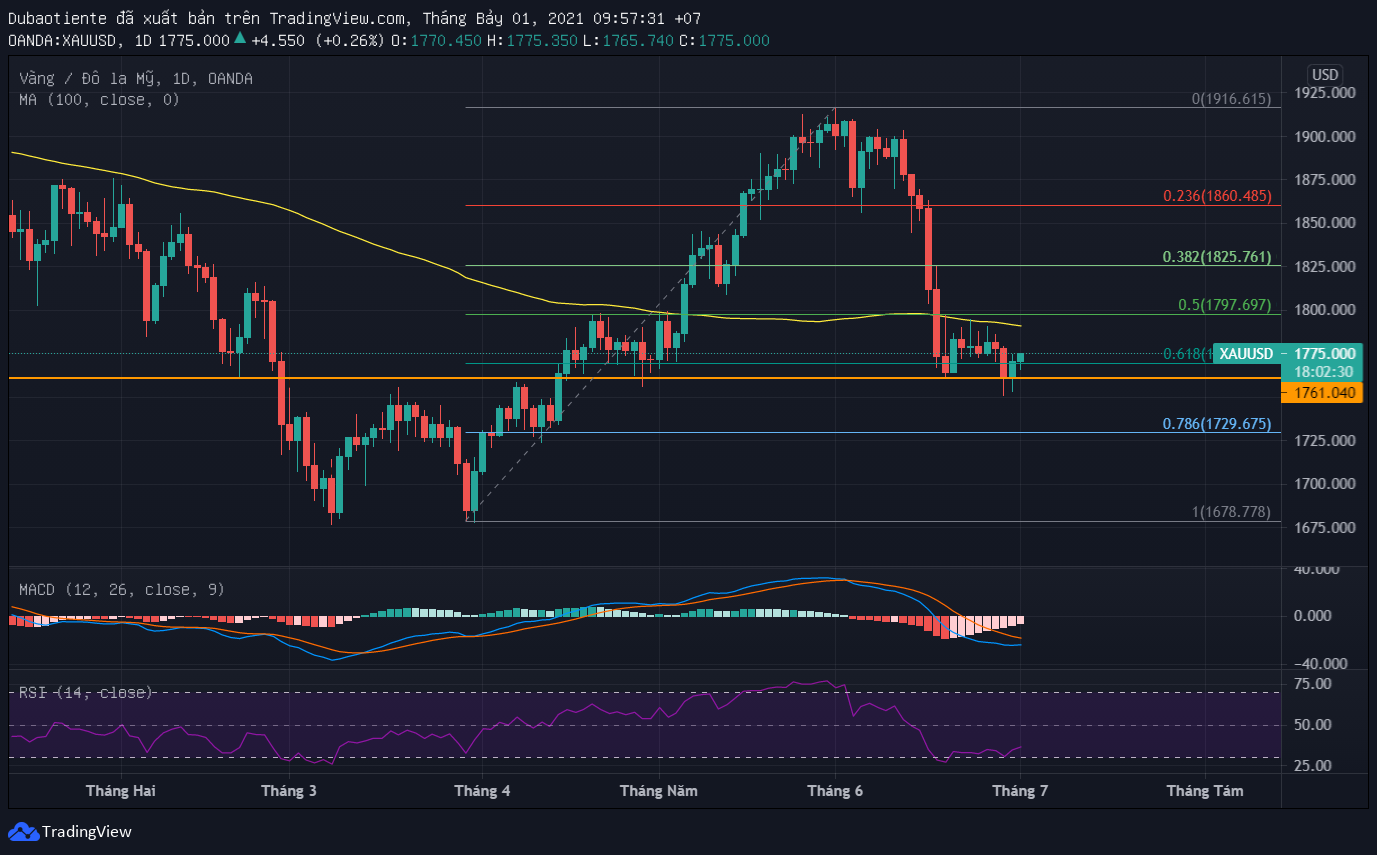Image resolution: width=1377 pixels, height=855 pixels.
Task: Click the MA (100, close, 0) legend
Action: [x=99, y=99]
